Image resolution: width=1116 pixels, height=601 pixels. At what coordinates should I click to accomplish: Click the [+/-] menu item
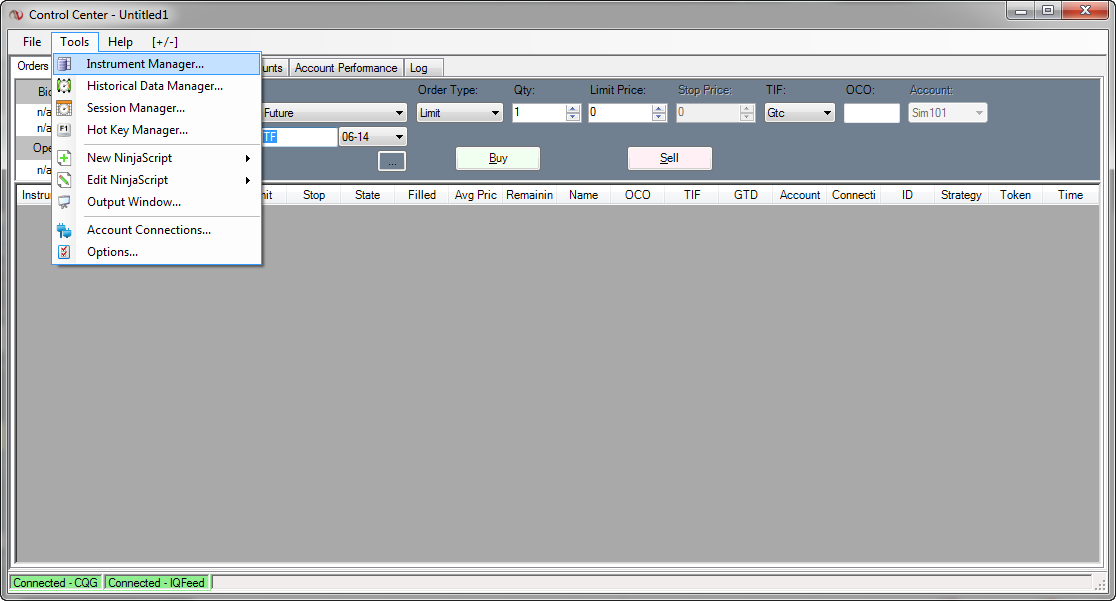click(x=165, y=42)
